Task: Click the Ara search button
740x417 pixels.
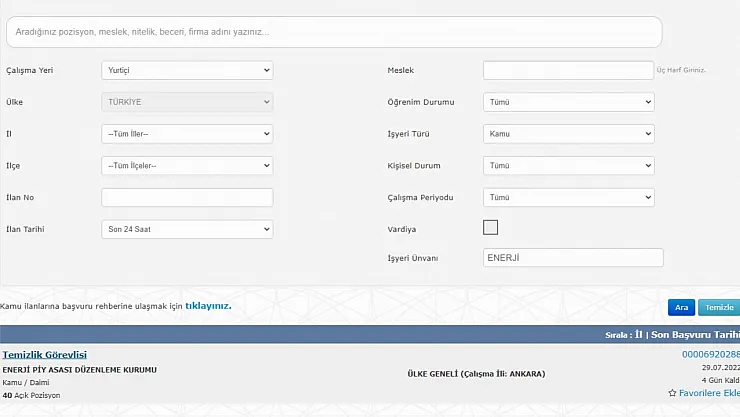Action: (x=681, y=308)
